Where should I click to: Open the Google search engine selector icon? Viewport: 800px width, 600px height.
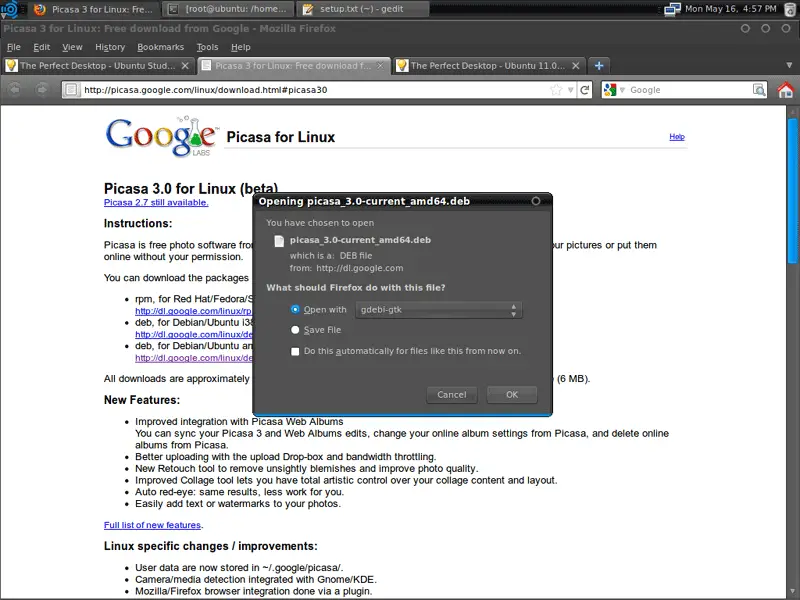(x=610, y=90)
